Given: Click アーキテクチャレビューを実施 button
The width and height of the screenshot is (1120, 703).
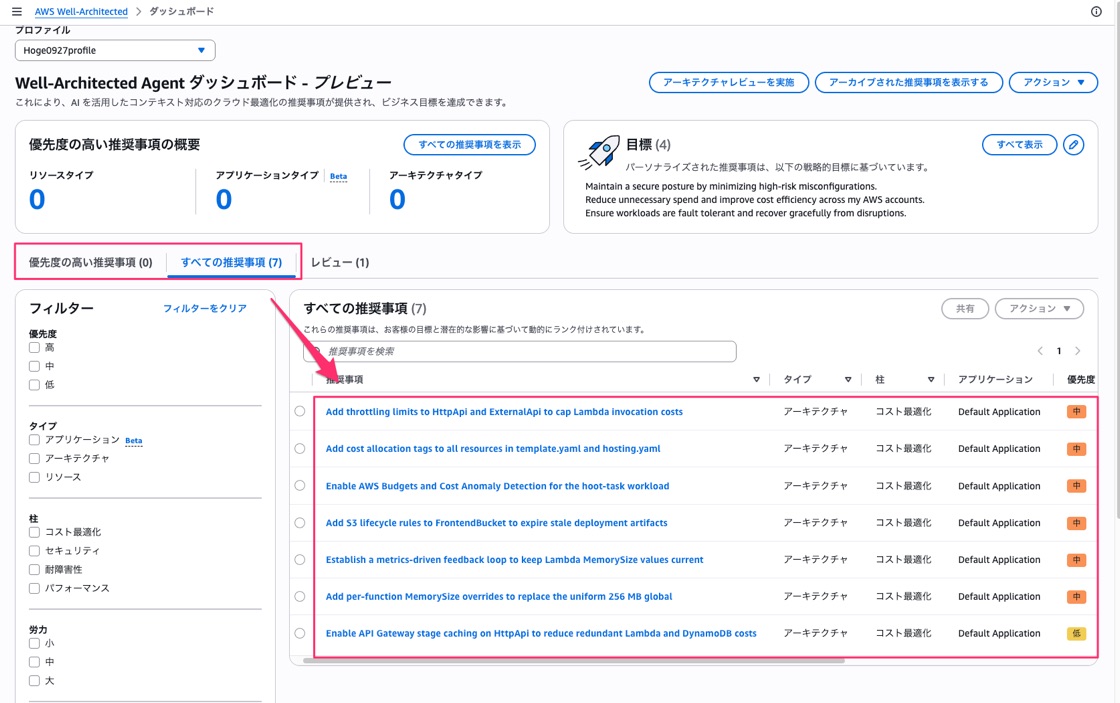Looking at the screenshot, I should [729, 82].
